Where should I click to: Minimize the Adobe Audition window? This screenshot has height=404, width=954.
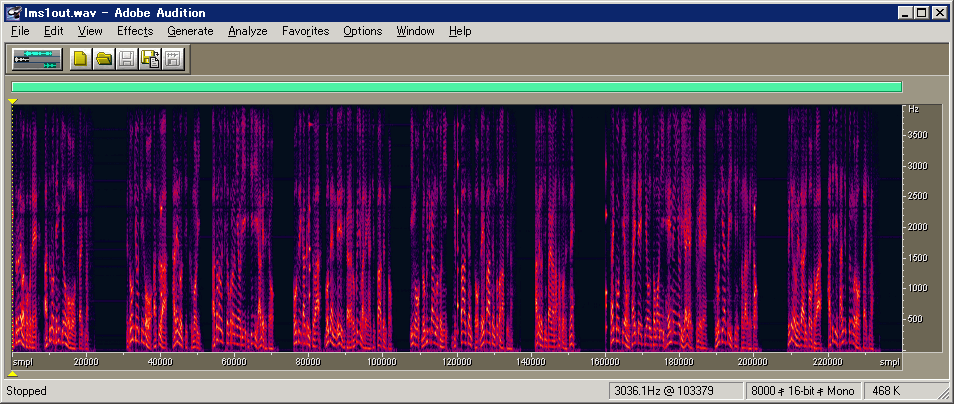[906, 12]
